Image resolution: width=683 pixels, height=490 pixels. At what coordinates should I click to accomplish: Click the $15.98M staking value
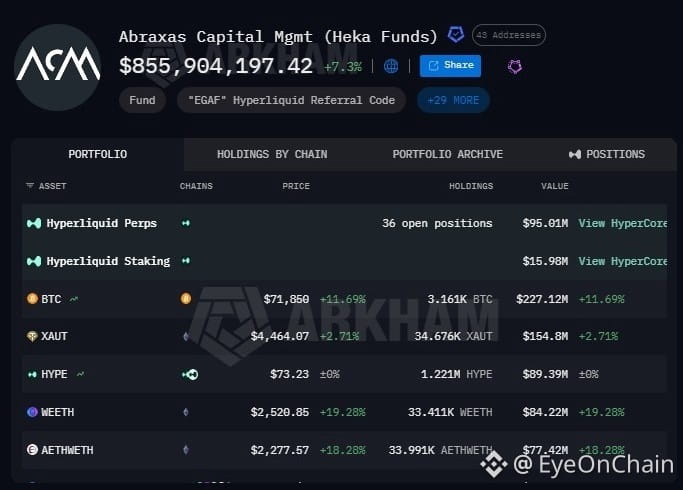[545, 261]
